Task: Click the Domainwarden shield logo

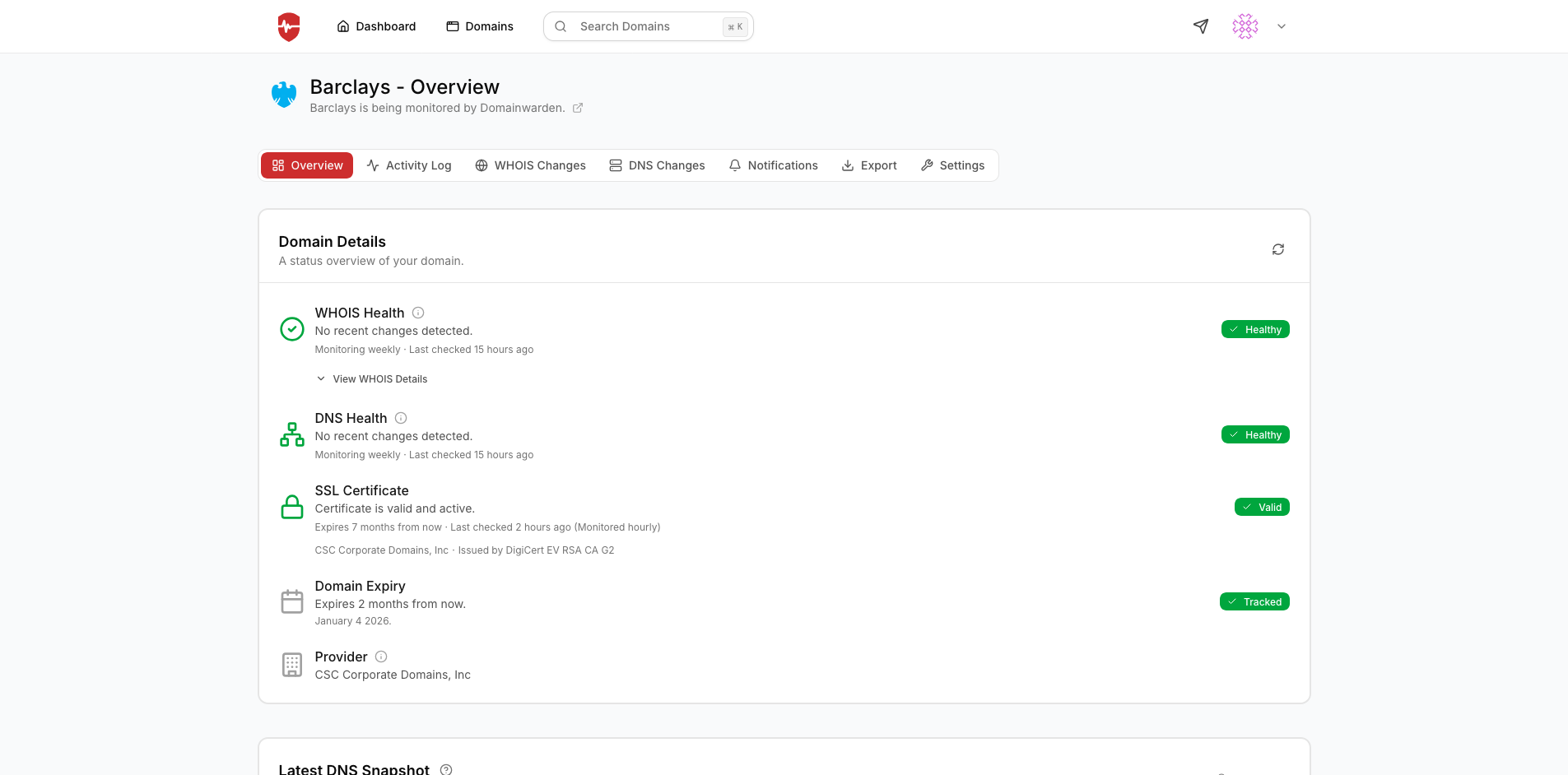Action: tap(289, 26)
